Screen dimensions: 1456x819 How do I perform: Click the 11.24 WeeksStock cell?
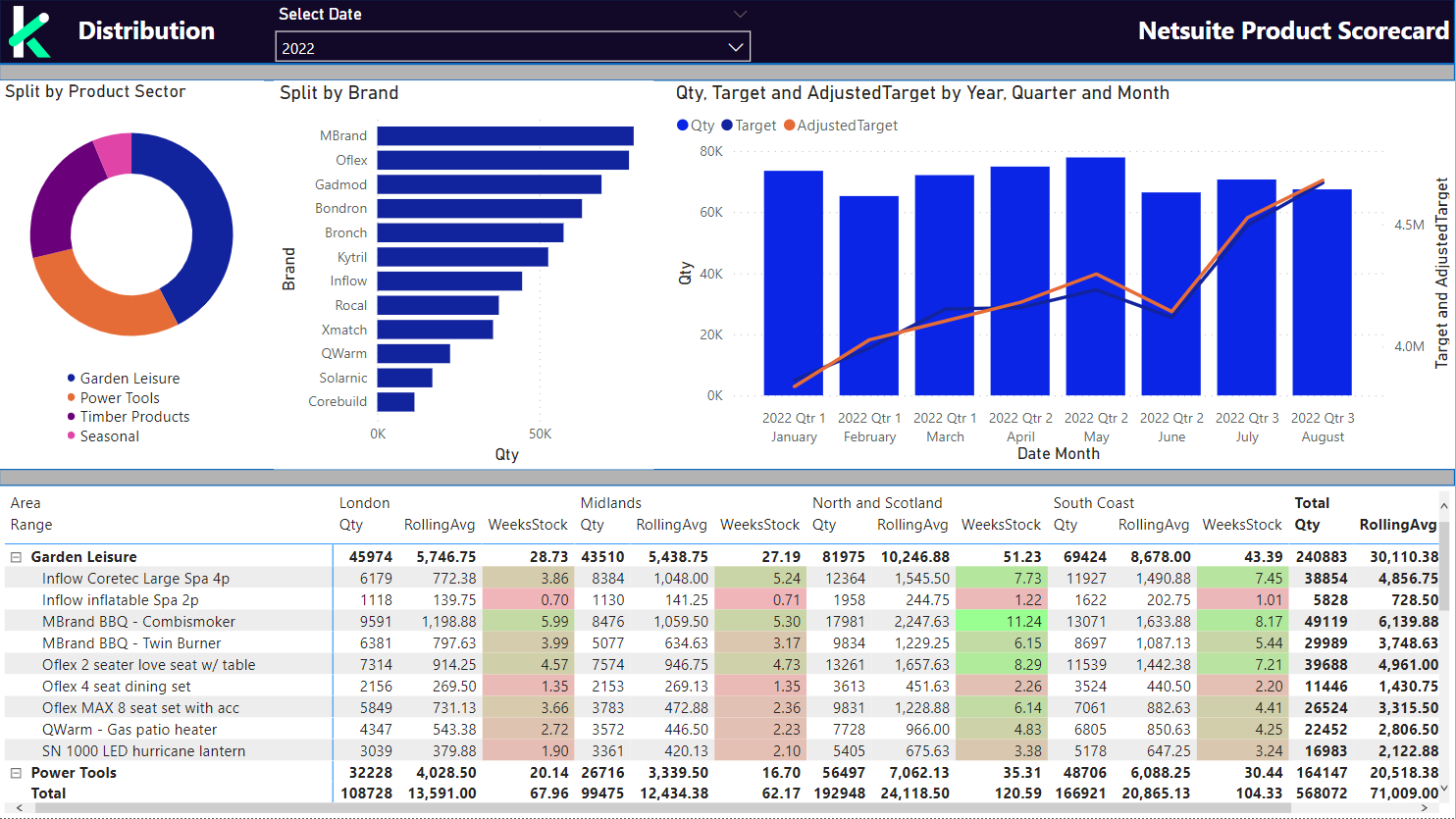click(1001, 622)
